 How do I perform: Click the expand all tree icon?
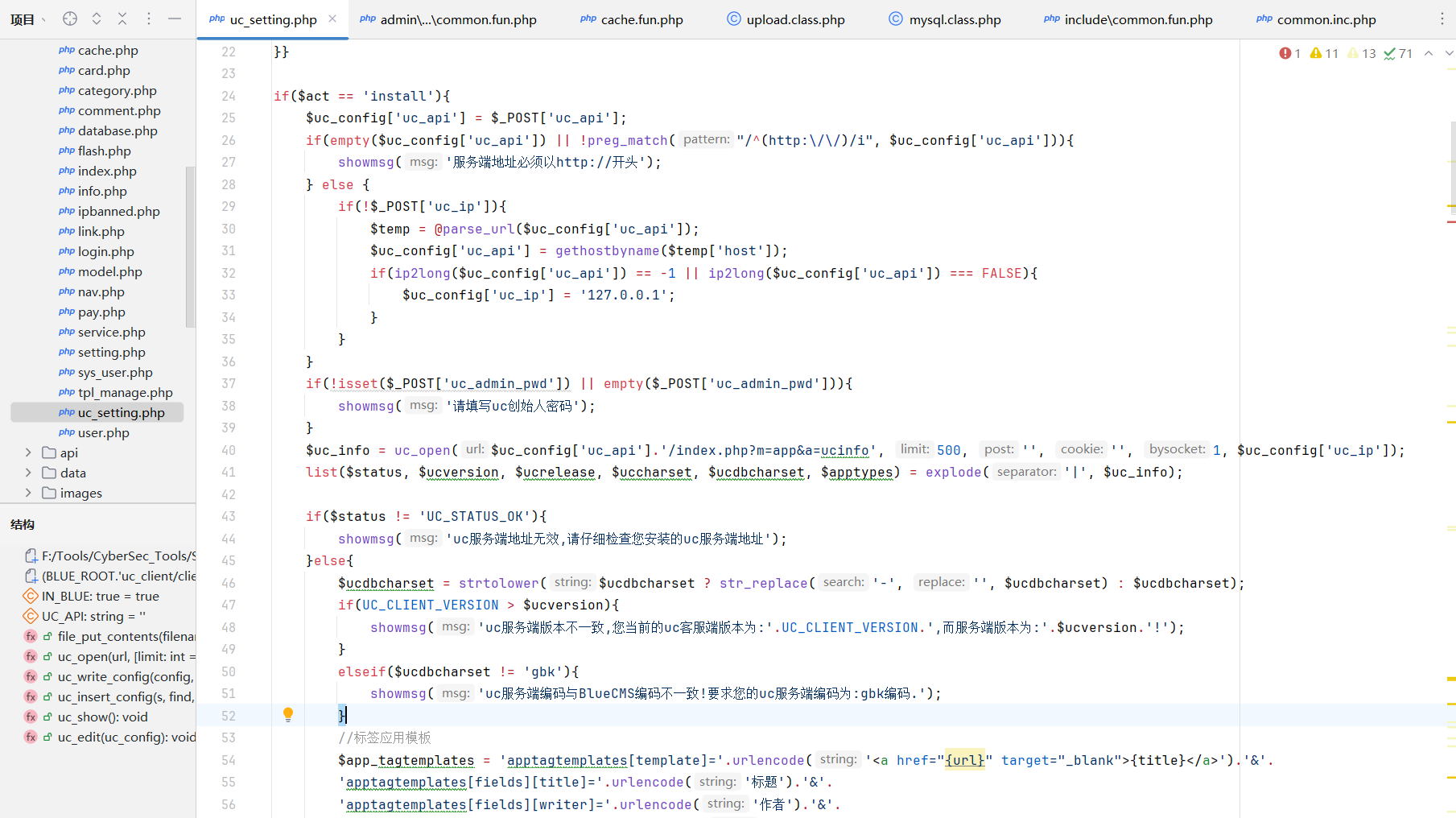pyautogui.click(x=97, y=19)
